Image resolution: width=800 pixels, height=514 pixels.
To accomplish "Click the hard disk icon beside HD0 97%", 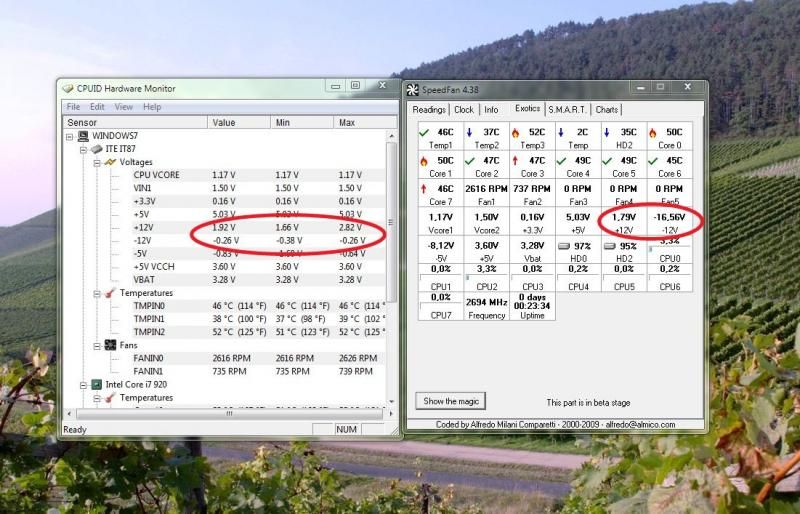I will pyautogui.click(x=563, y=246).
